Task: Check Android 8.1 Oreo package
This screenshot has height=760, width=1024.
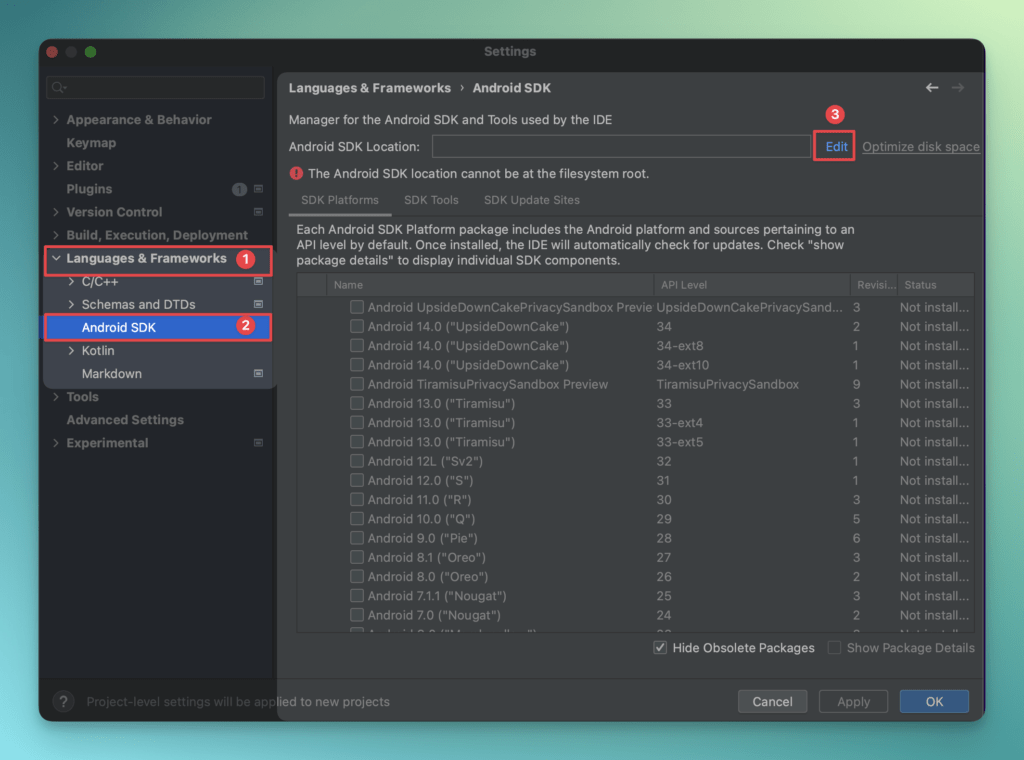Action: click(x=357, y=557)
